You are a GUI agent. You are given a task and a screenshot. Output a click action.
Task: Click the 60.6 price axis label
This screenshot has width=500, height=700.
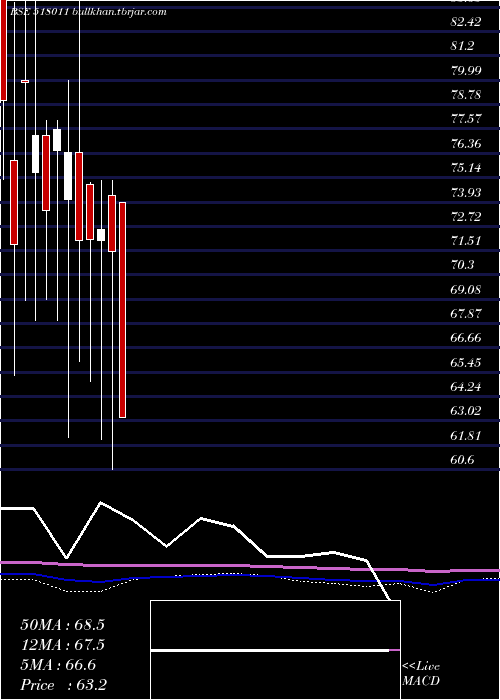point(462,459)
